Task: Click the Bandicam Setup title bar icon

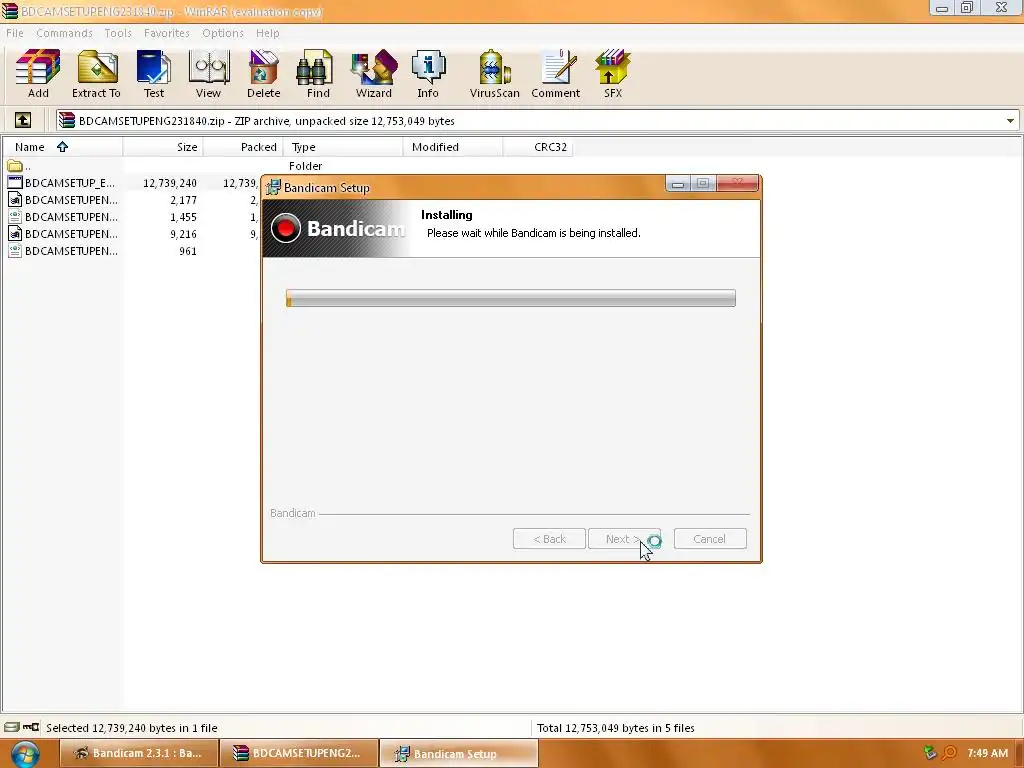Action: tap(273, 187)
